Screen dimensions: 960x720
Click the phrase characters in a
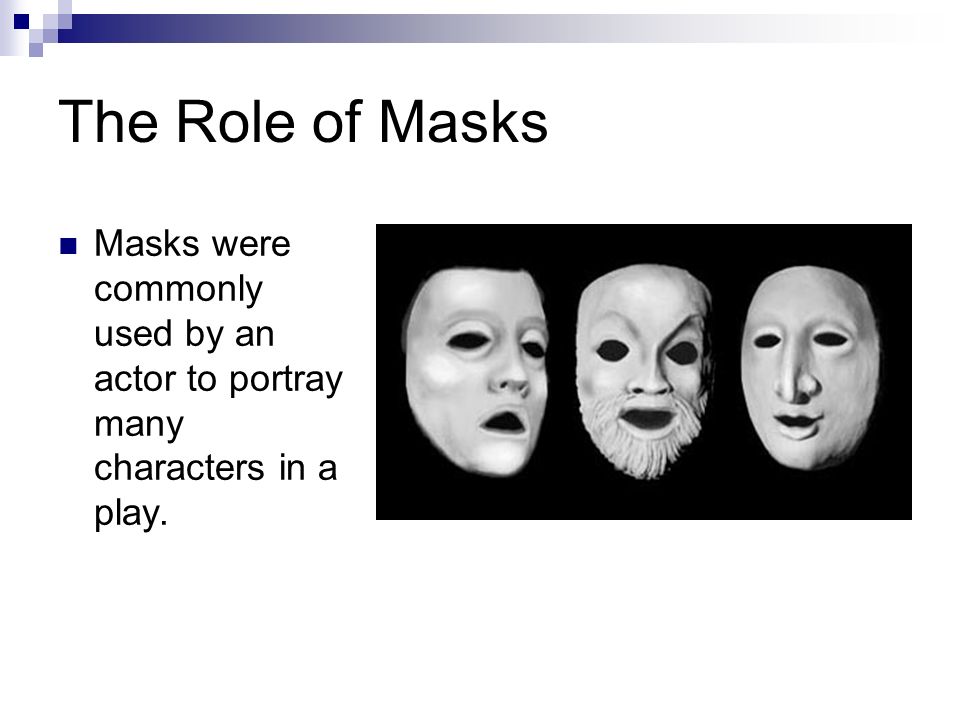(x=216, y=468)
